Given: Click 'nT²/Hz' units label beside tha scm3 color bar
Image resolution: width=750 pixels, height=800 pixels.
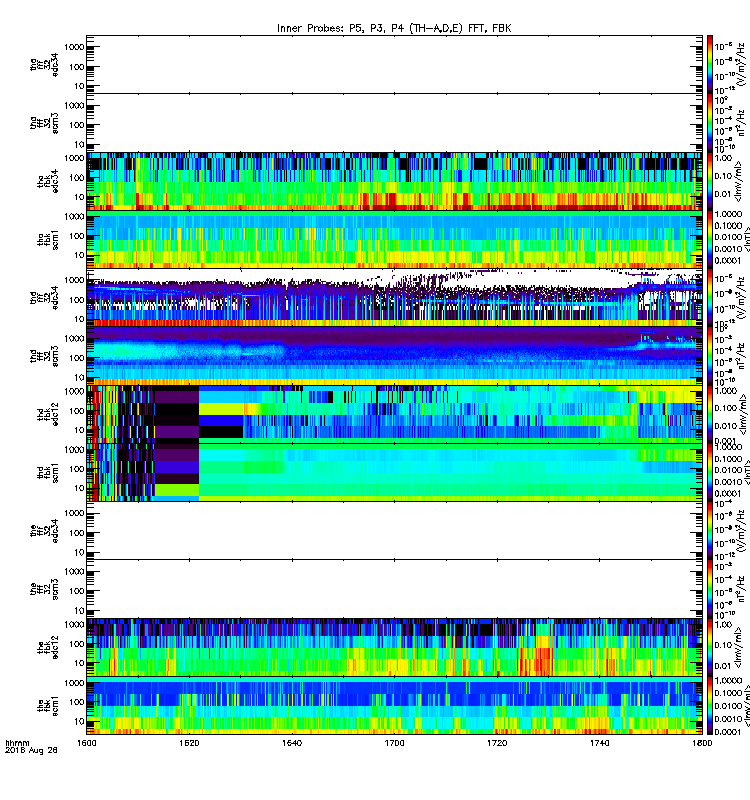Looking at the screenshot, I should click(742, 123).
